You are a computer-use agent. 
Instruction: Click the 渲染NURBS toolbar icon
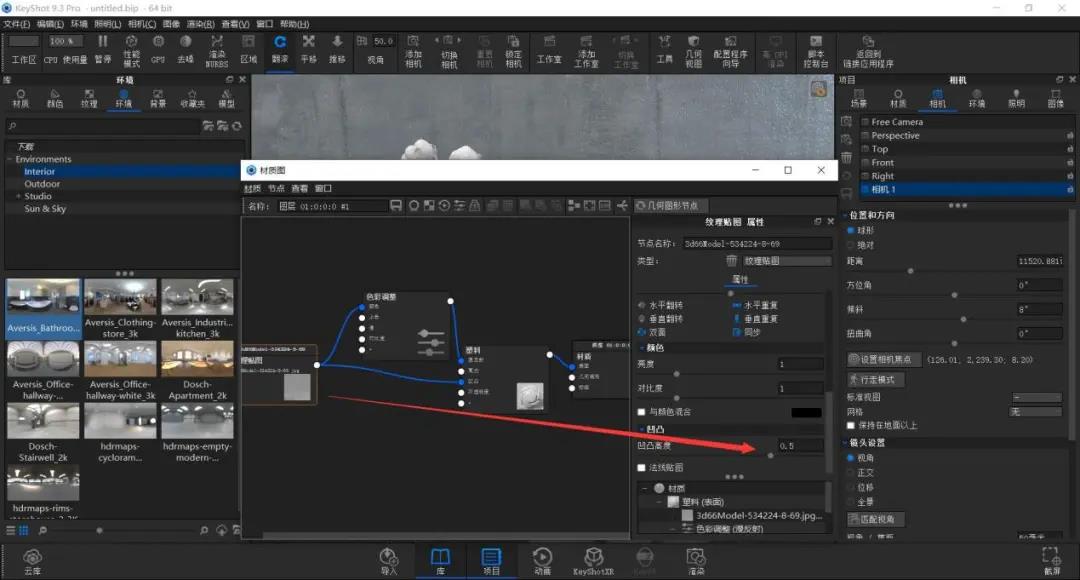click(x=217, y=42)
